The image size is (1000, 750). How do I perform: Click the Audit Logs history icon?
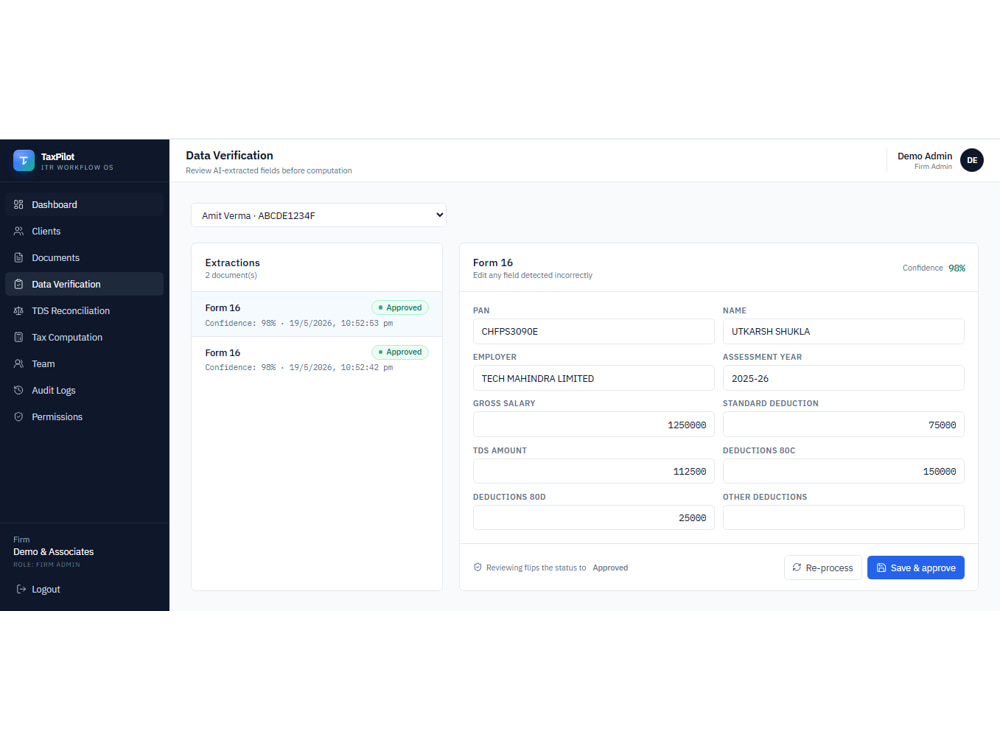coord(18,390)
